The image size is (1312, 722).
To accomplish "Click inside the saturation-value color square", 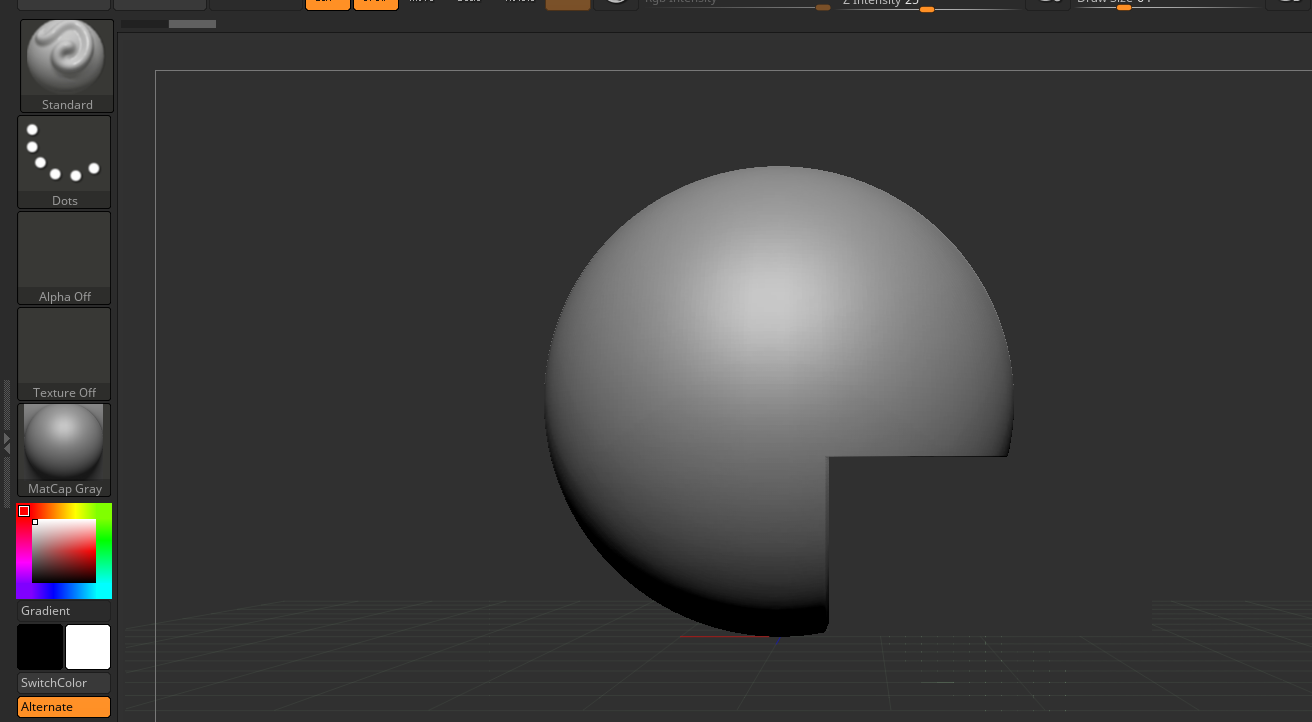I will coord(63,551).
